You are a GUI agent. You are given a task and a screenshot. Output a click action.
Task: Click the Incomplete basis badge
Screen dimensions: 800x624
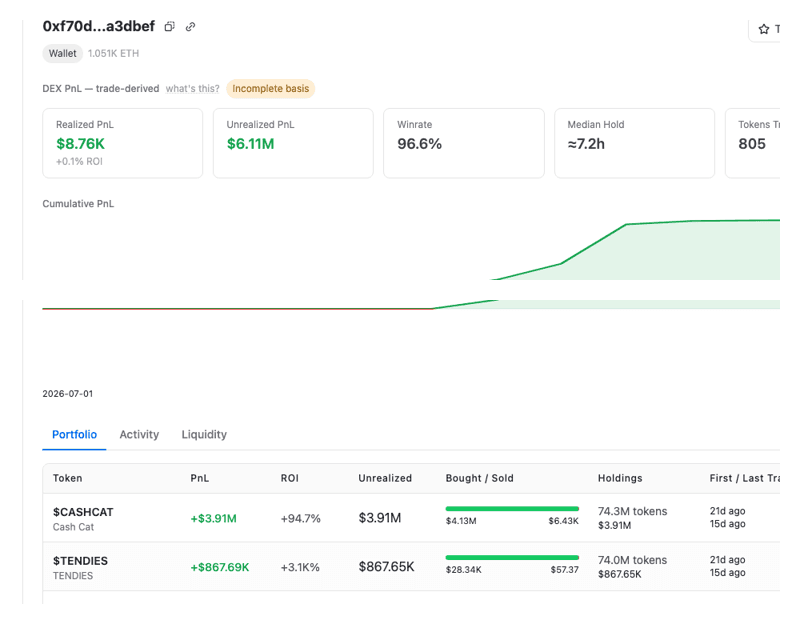(x=270, y=89)
